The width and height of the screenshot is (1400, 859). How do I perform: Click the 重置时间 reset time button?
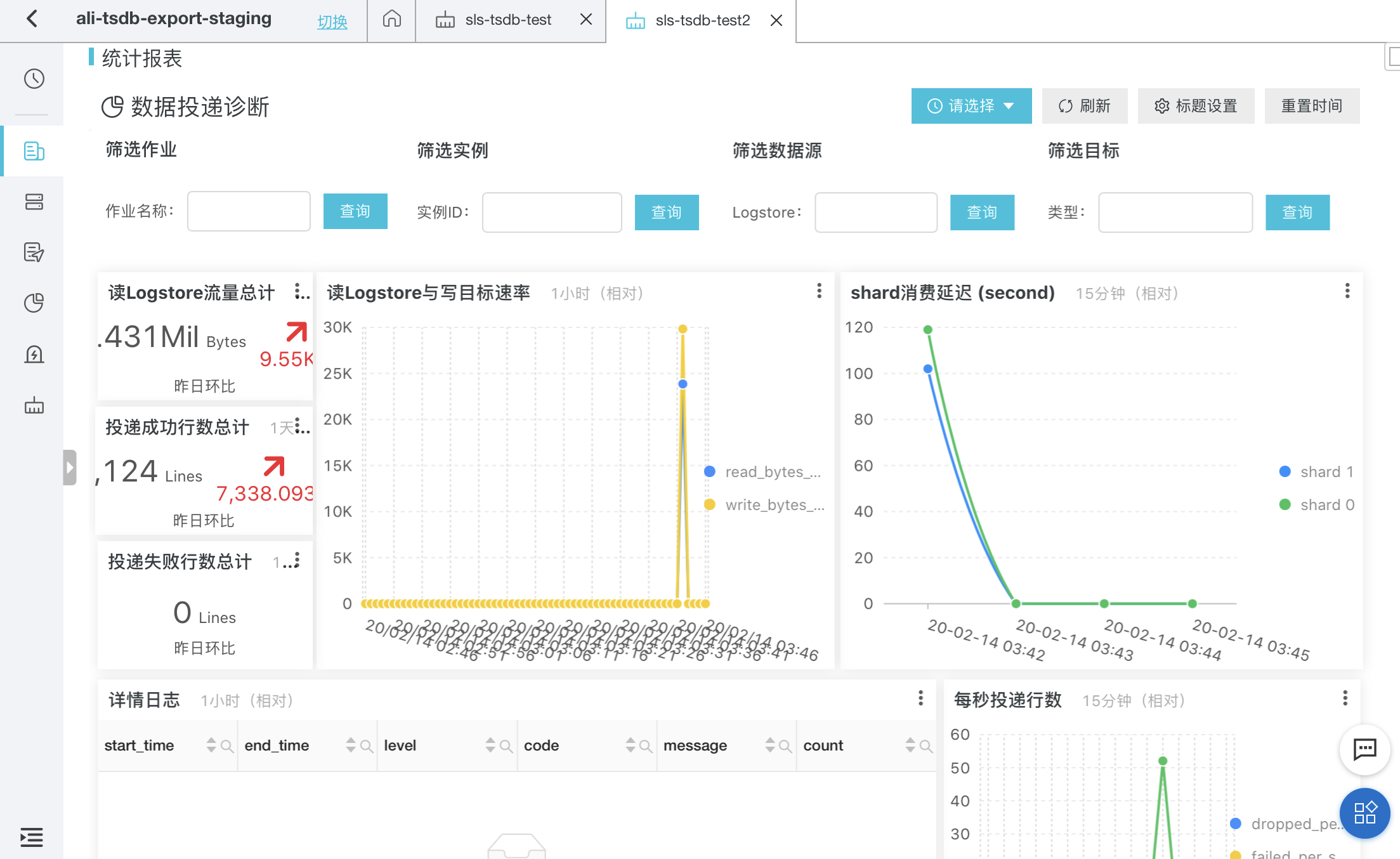tap(1312, 106)
